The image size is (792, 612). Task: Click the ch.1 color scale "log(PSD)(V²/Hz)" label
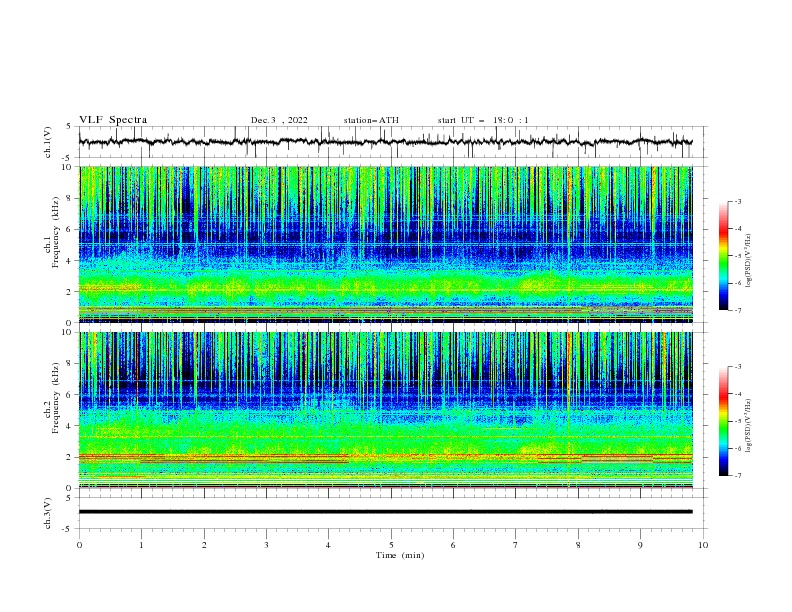[749, 261]
